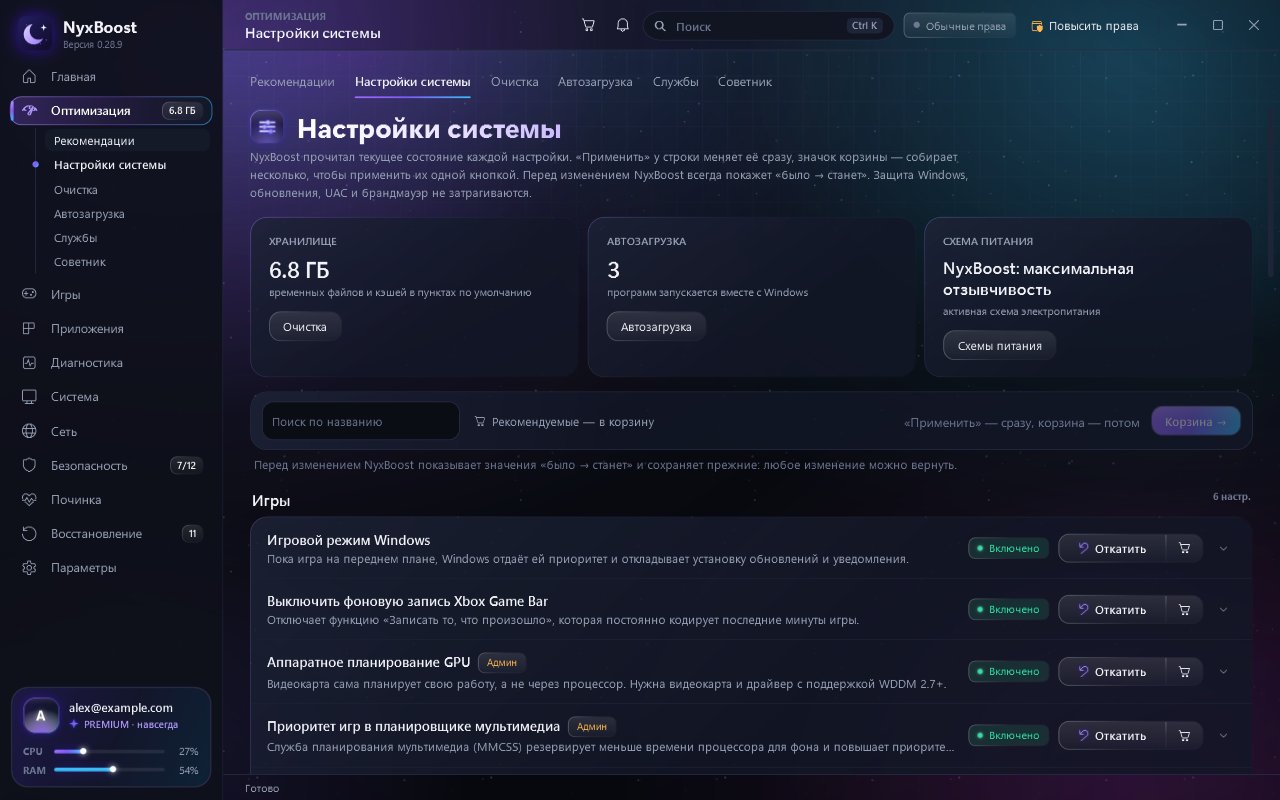
Task: Expand Аппаратное планирование GPU row details
Action: pos(1223,672)
